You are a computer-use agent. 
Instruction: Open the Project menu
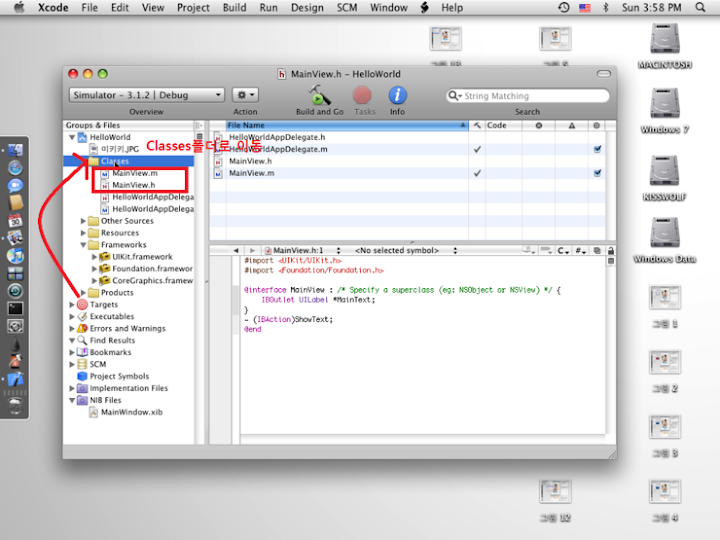193,7
